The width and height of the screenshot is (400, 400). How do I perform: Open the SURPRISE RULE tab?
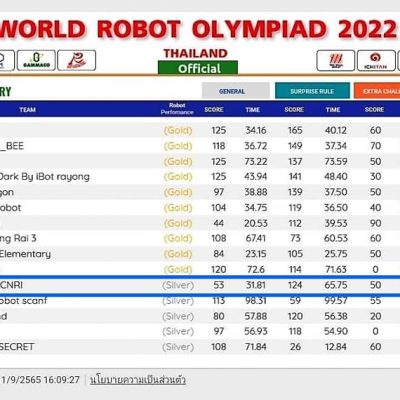pos(312,91)
